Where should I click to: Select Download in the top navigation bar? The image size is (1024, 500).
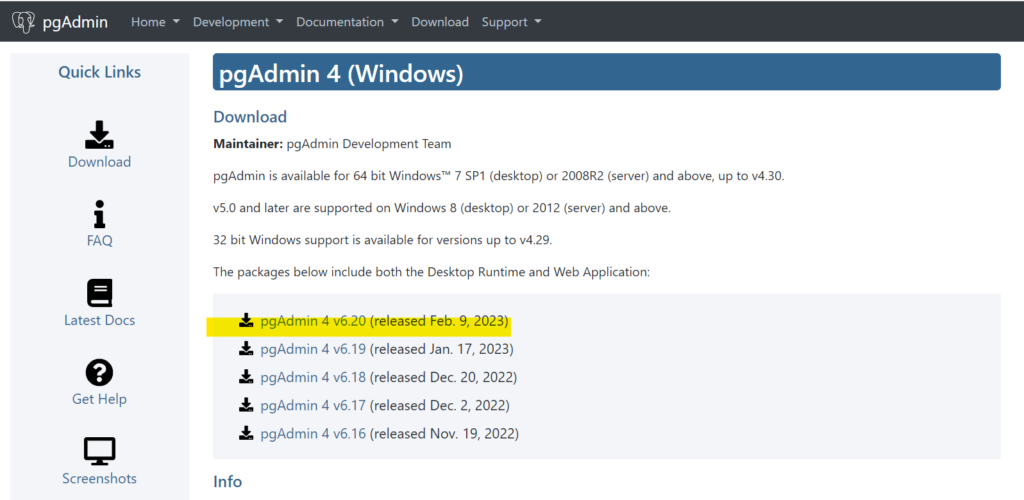pyautogui.click(x=440, y=22)
